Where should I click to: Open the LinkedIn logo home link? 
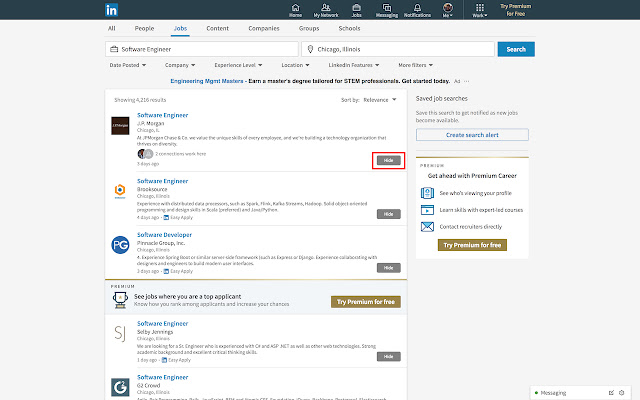pyautogui.click(x=111, y=10)
